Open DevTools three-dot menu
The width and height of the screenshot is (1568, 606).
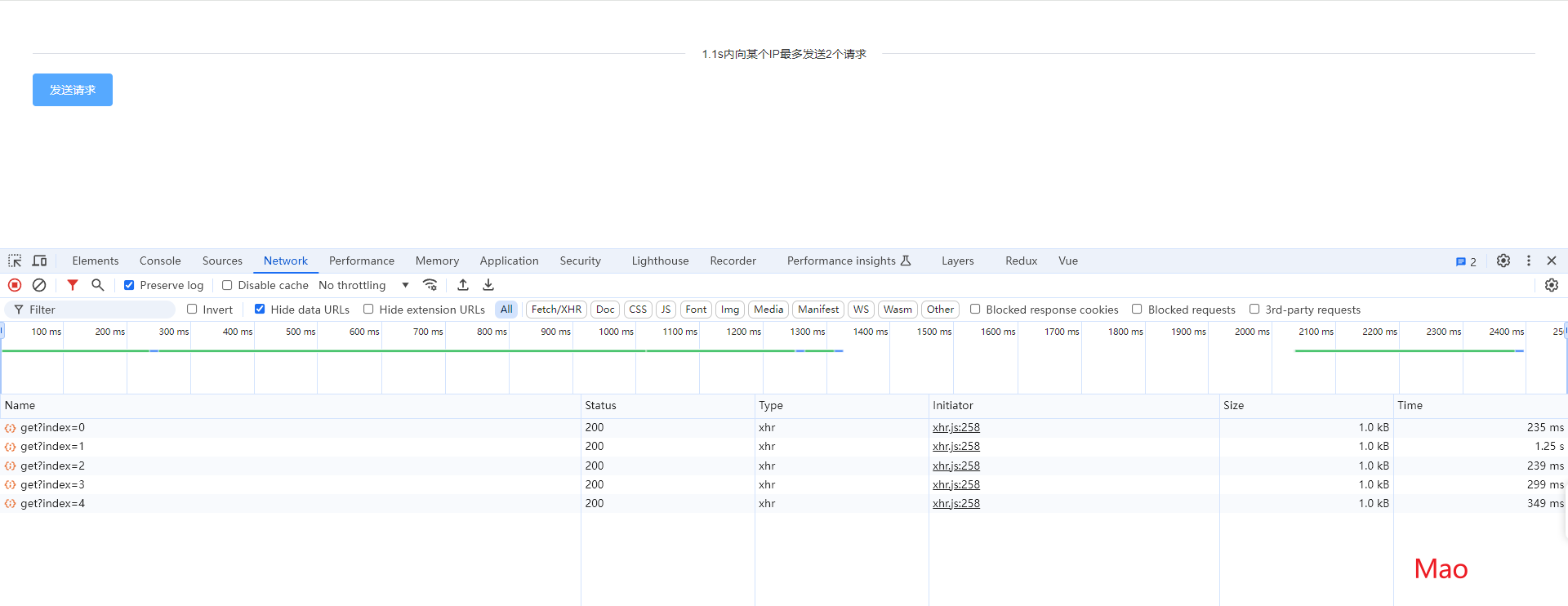[x=1529, y=261]
